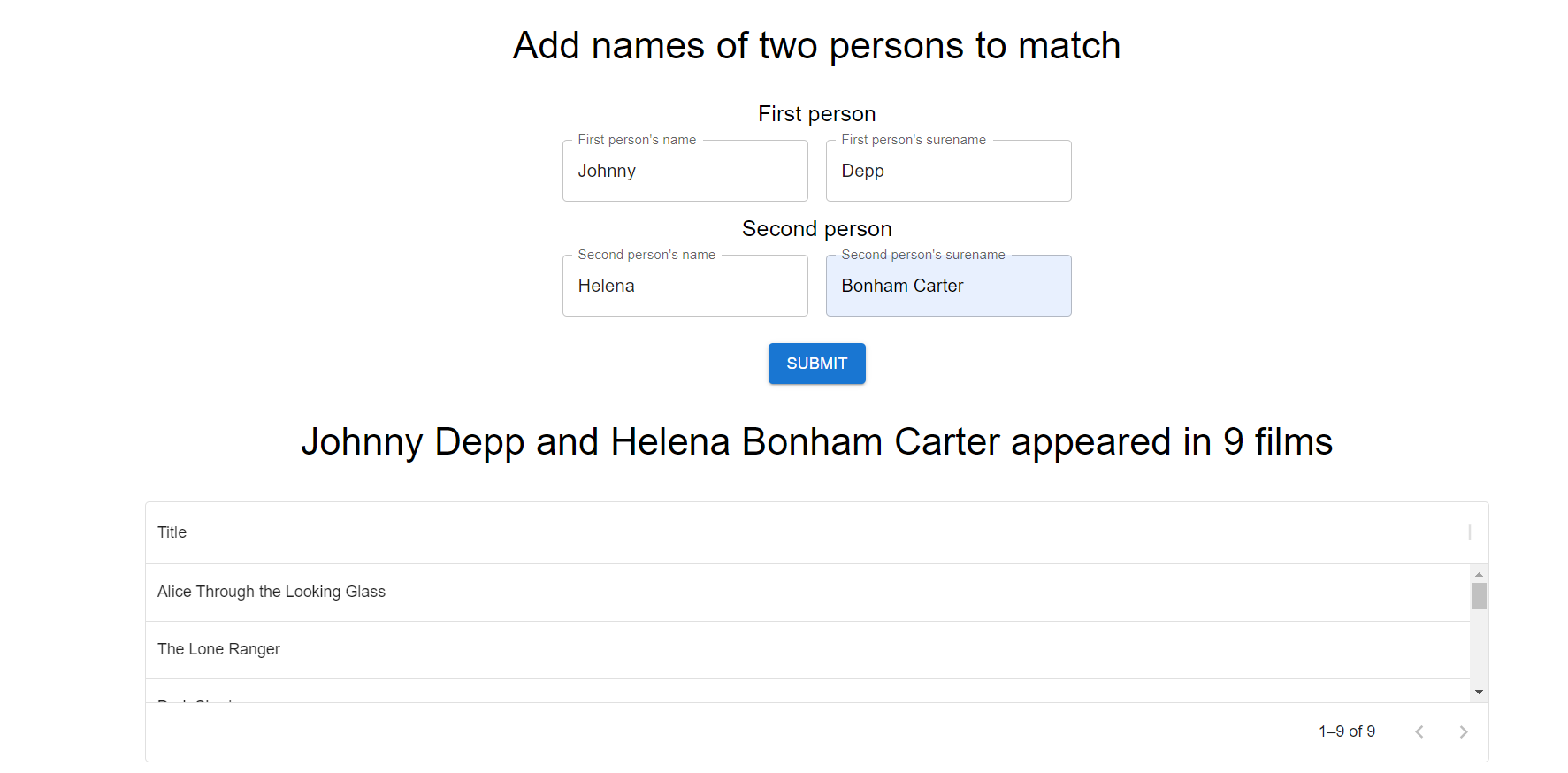Click the films count results heading
Viewport: 1568px width, 773px height.
(816, 442)
